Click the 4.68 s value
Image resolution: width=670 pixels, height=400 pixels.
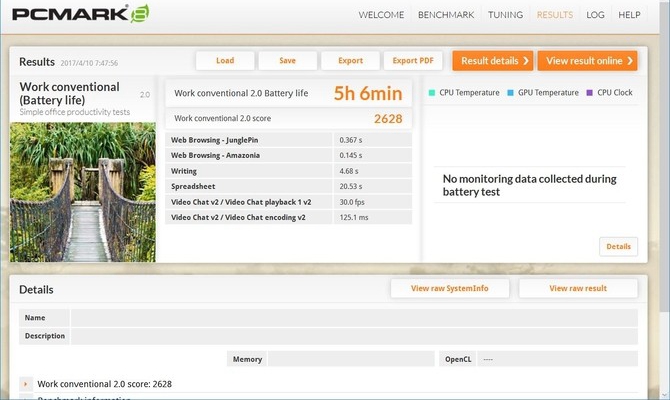coord(349,171)
